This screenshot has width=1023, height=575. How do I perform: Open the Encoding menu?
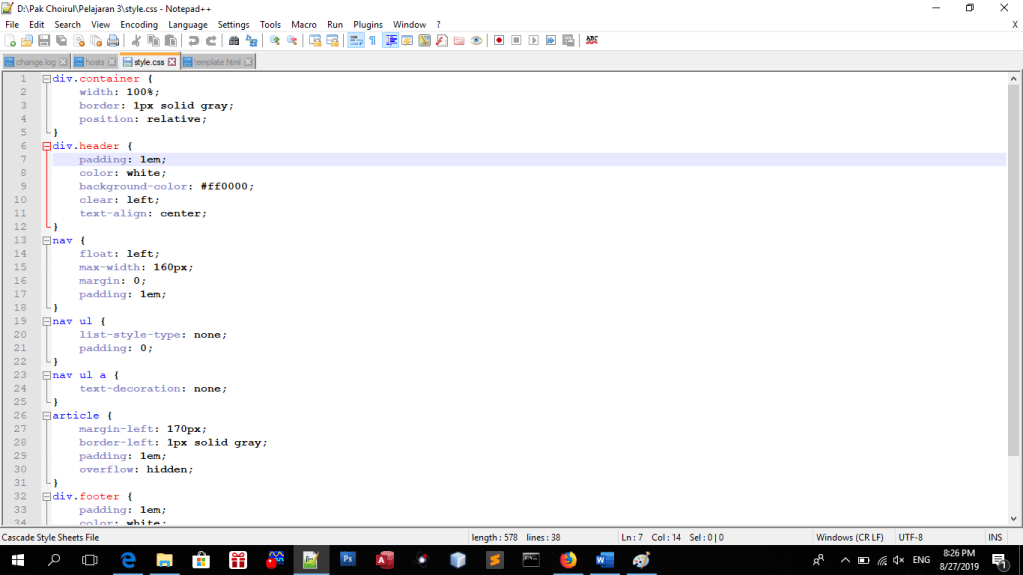coord(139,24)
